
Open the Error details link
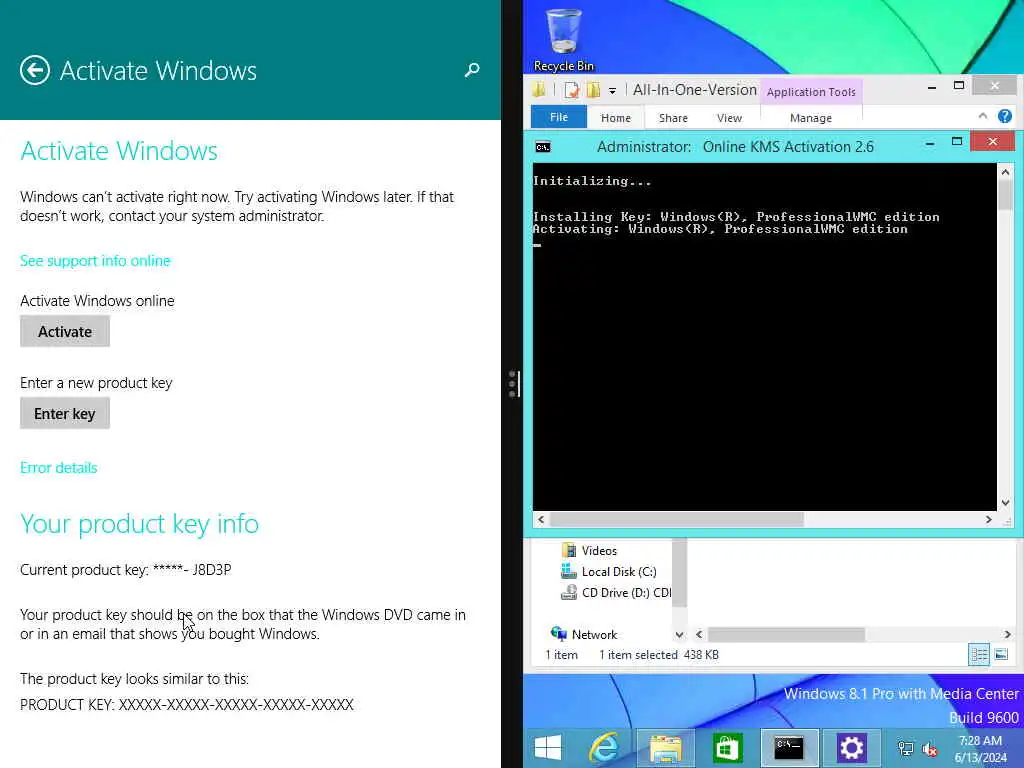tap(59, 468)
